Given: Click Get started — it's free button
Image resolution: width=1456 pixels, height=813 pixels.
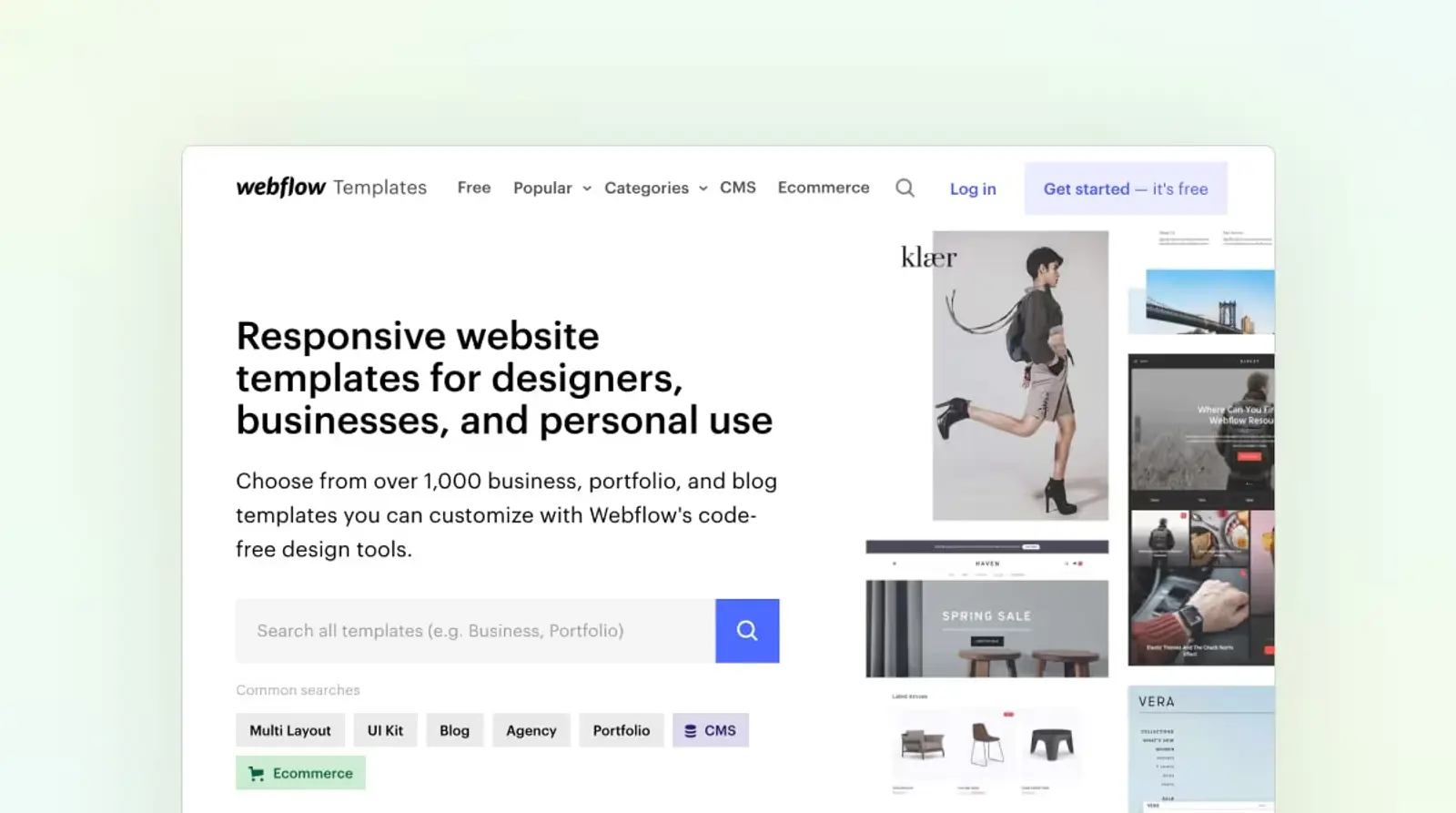Looking at the screenshot, I should pyautogui.click(x=1126, y=188).
